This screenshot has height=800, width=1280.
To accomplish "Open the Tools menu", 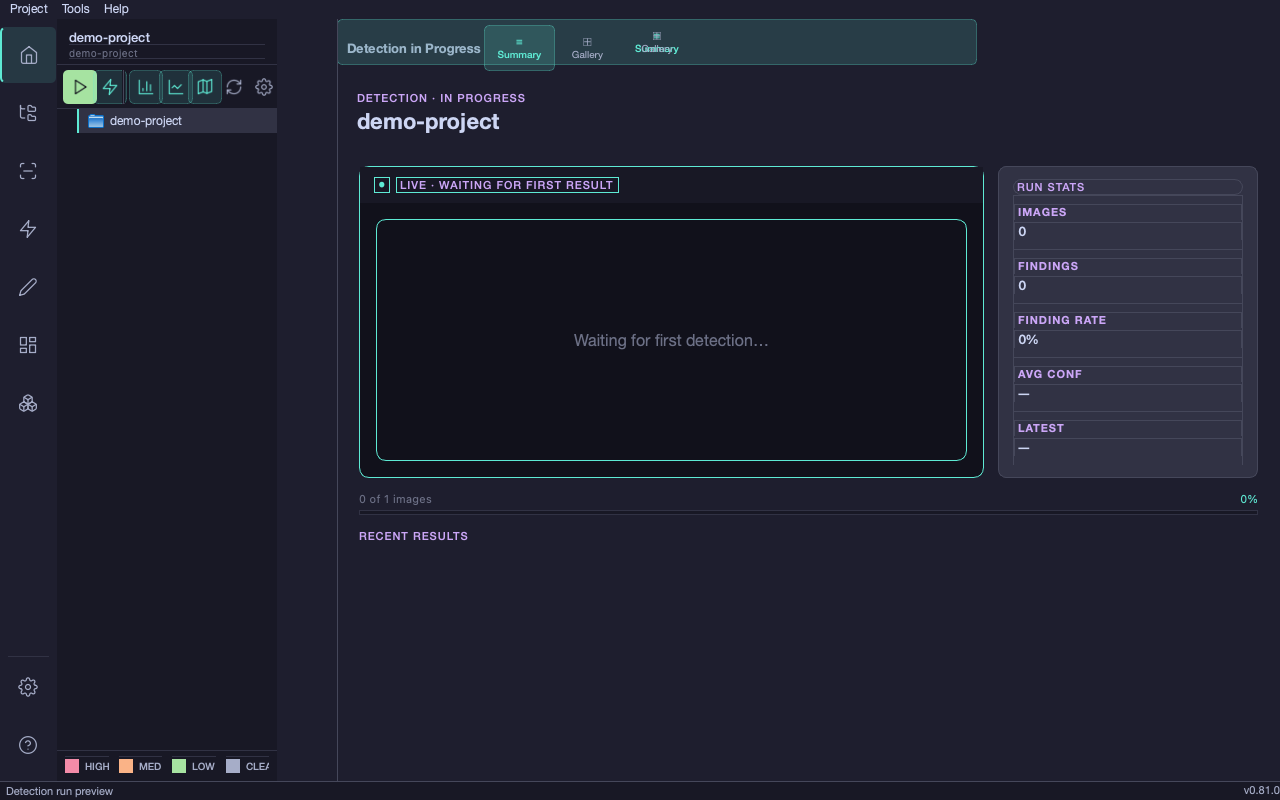I will click(75, 8).
